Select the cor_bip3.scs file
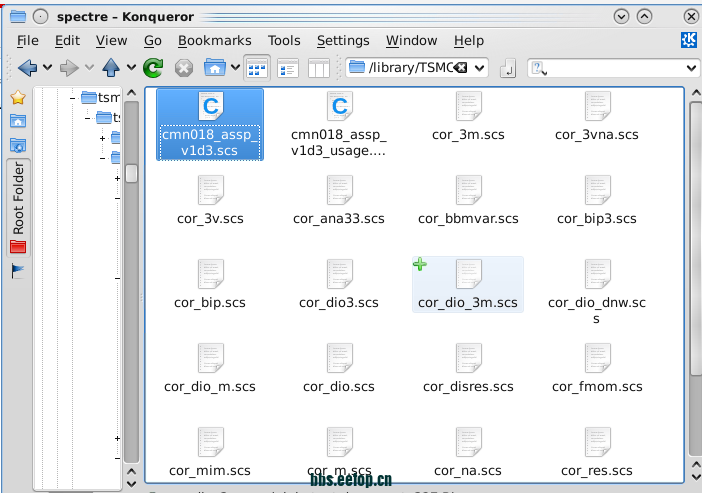The image size is (702, 493). 597,201
